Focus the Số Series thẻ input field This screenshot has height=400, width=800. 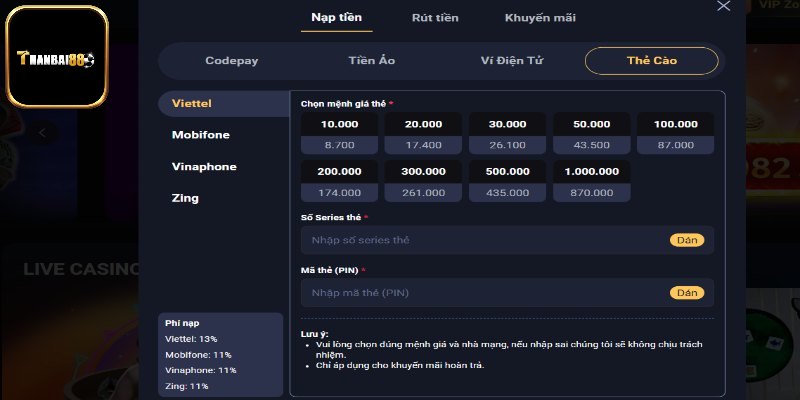[507, 240]
